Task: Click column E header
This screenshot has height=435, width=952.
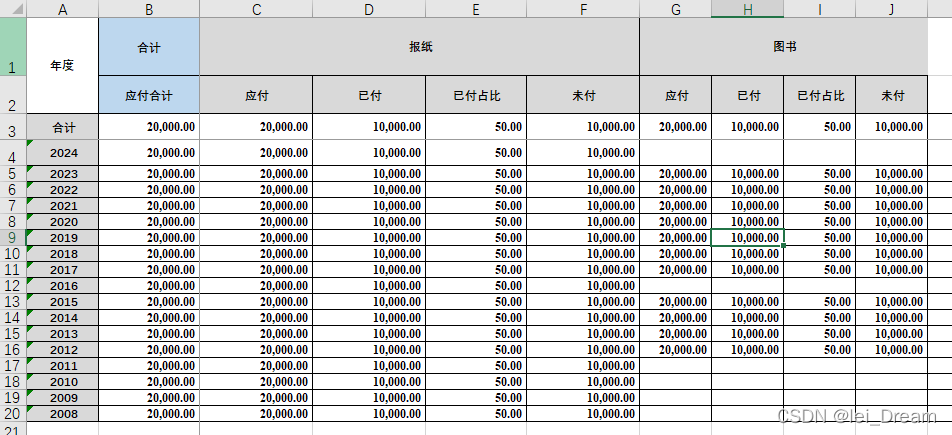Action: click(x=476, y=9)
